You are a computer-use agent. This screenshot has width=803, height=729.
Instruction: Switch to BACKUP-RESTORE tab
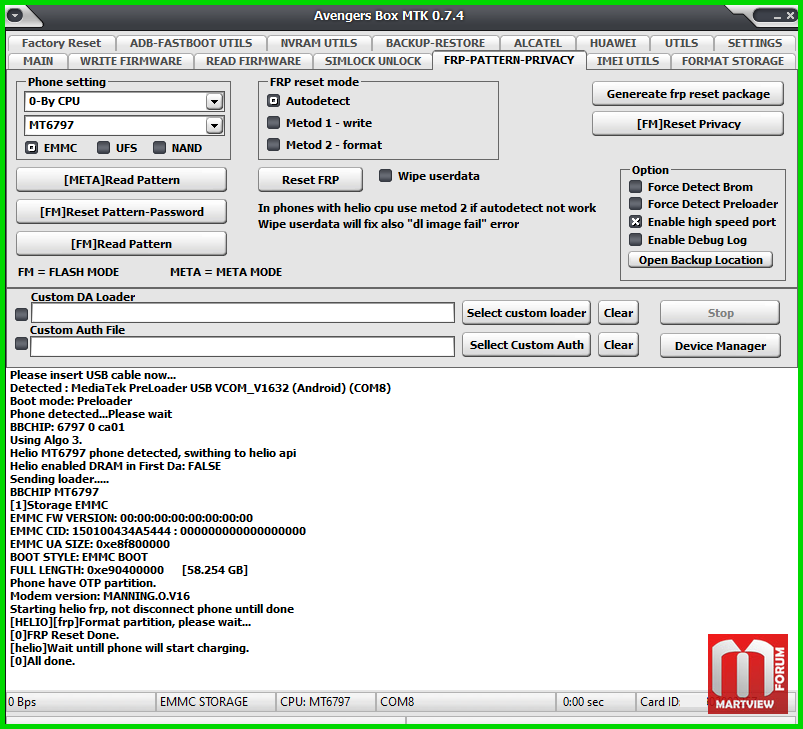coord(435,43)
